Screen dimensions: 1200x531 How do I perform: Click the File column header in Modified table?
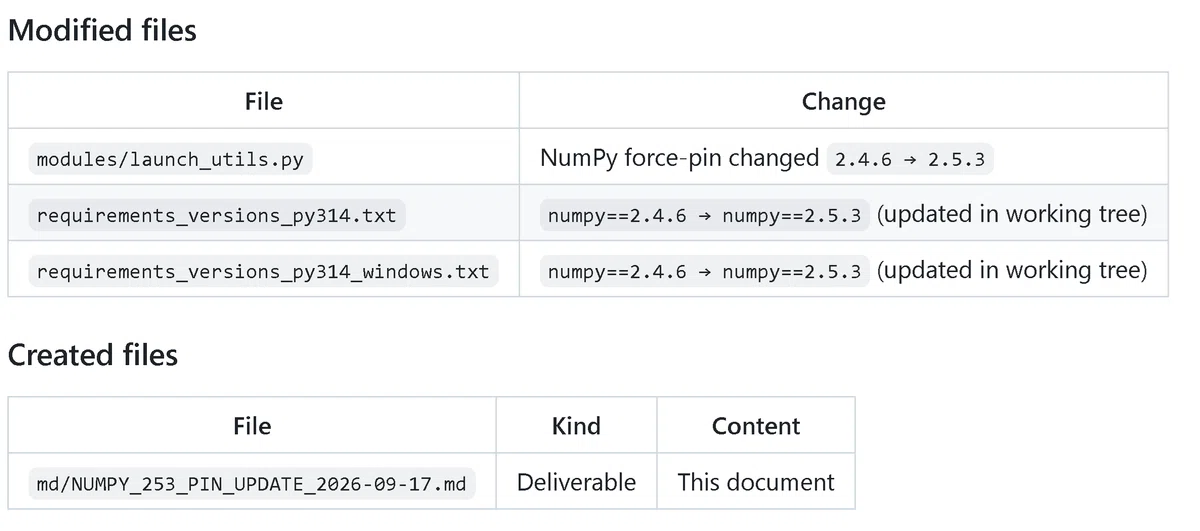coord(264,101)
